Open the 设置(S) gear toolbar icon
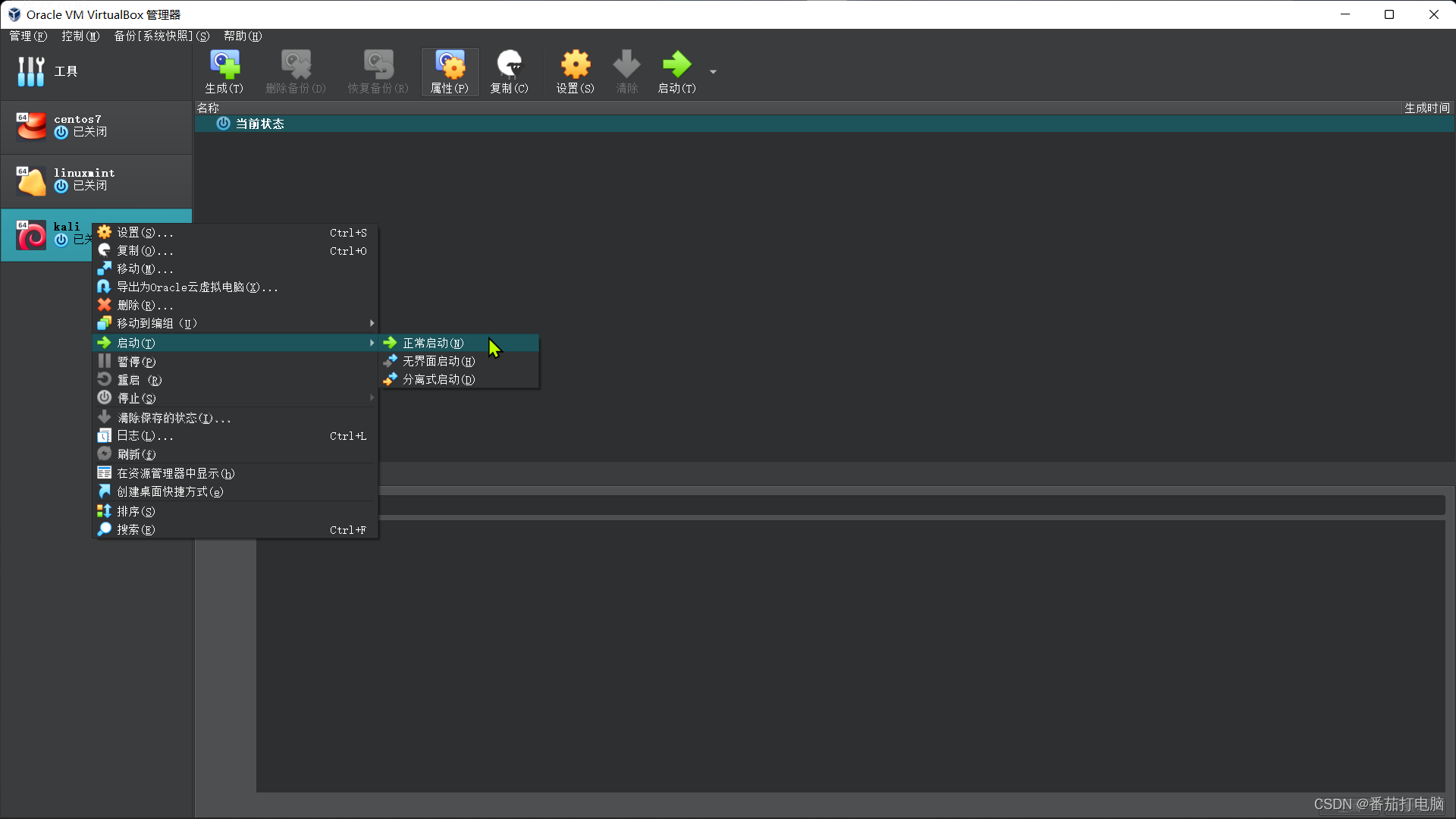The height and width of the screenshot is (819, 1456). (x=576, y=72)
